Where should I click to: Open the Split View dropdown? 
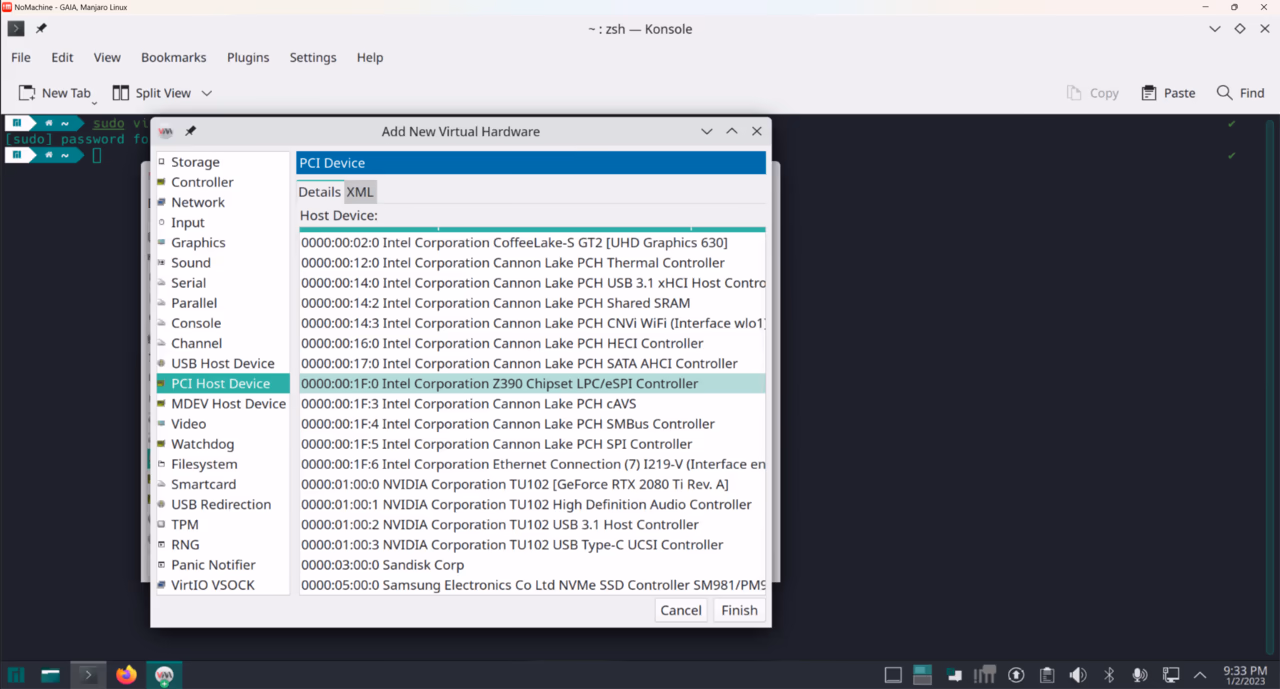click(206, 92)
